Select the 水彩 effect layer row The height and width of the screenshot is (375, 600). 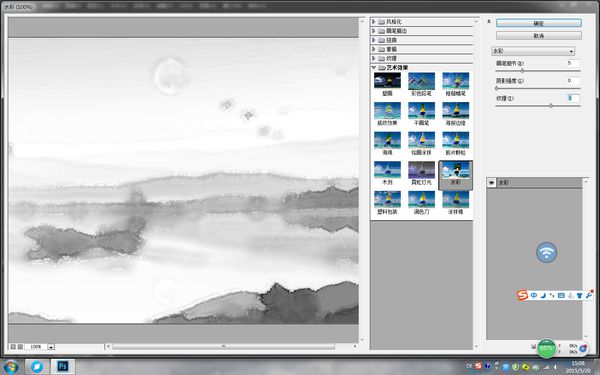pos(534,183)
